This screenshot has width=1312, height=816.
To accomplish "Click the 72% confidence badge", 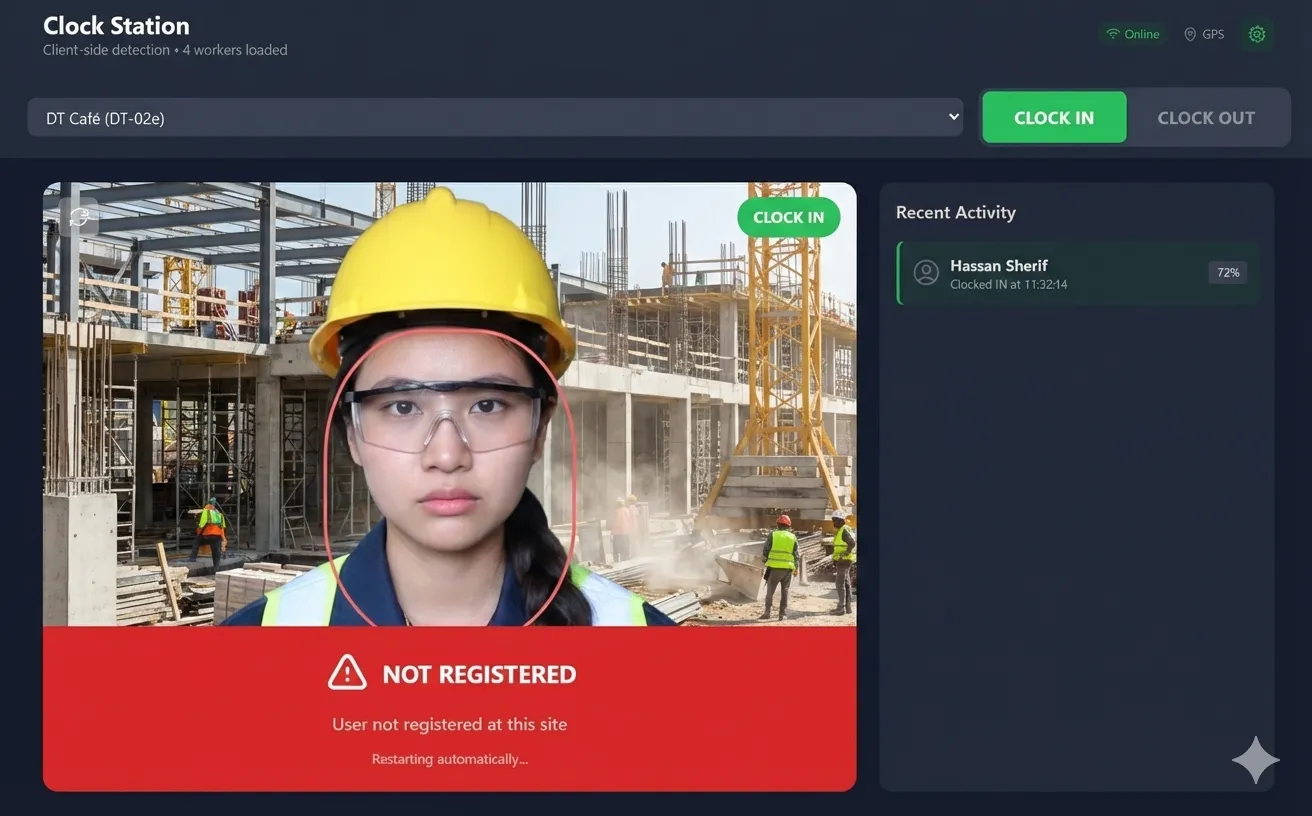I will coord(1227,272).
